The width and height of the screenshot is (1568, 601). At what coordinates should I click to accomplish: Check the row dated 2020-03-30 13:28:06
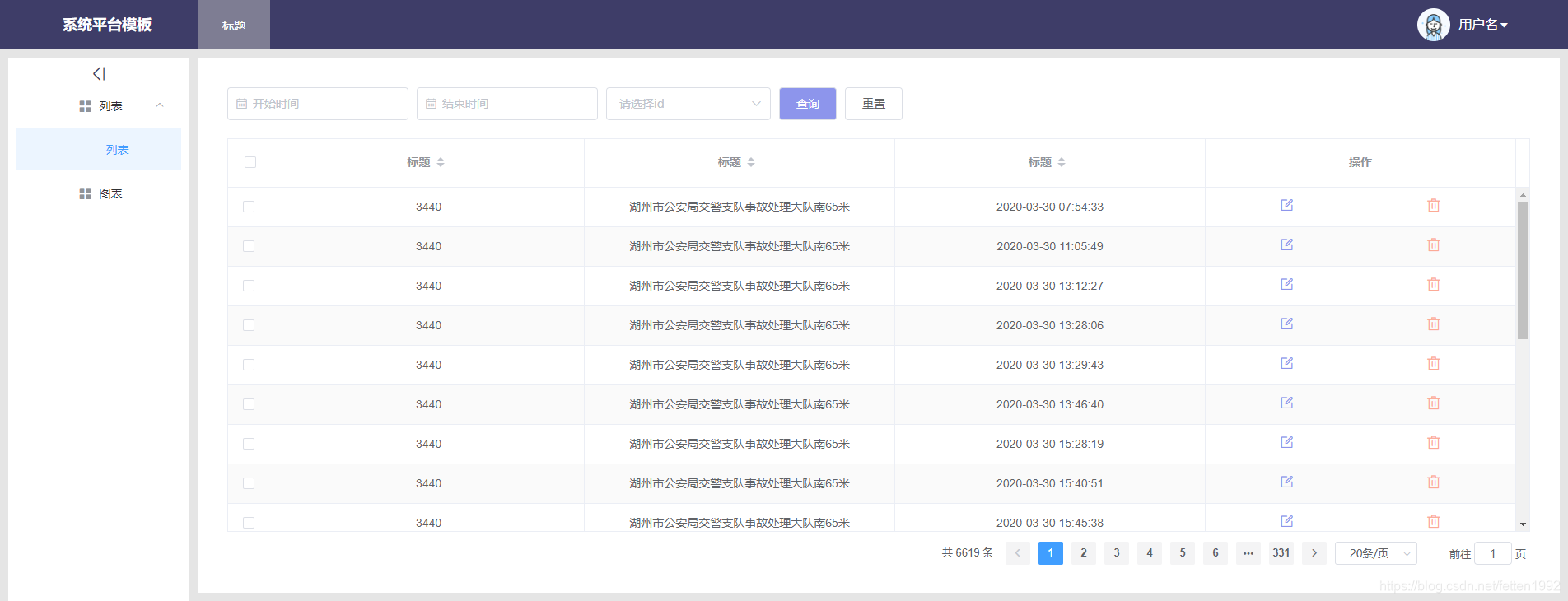[x=249, y=325]
